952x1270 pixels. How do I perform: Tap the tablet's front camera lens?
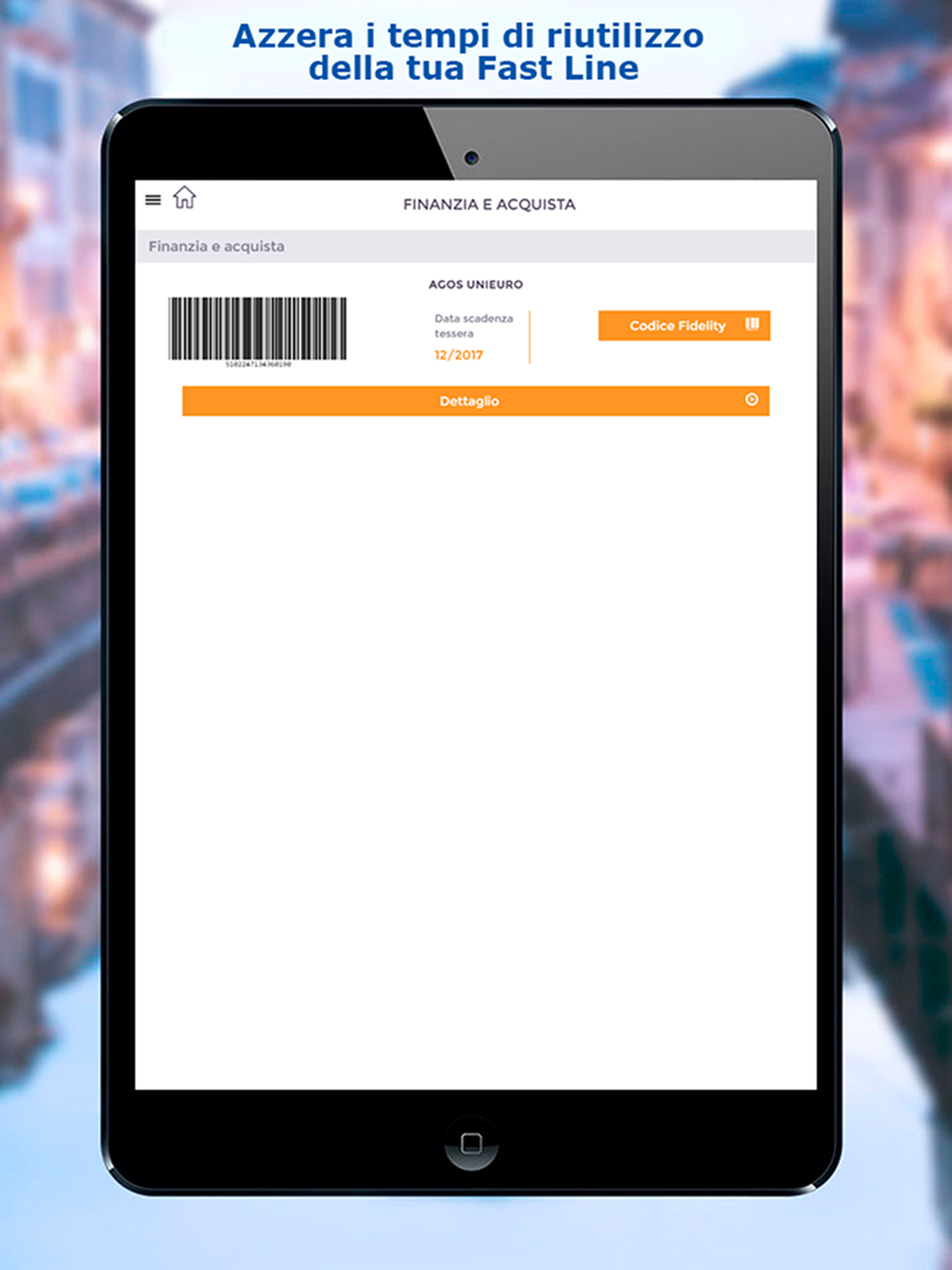(471, 157)
